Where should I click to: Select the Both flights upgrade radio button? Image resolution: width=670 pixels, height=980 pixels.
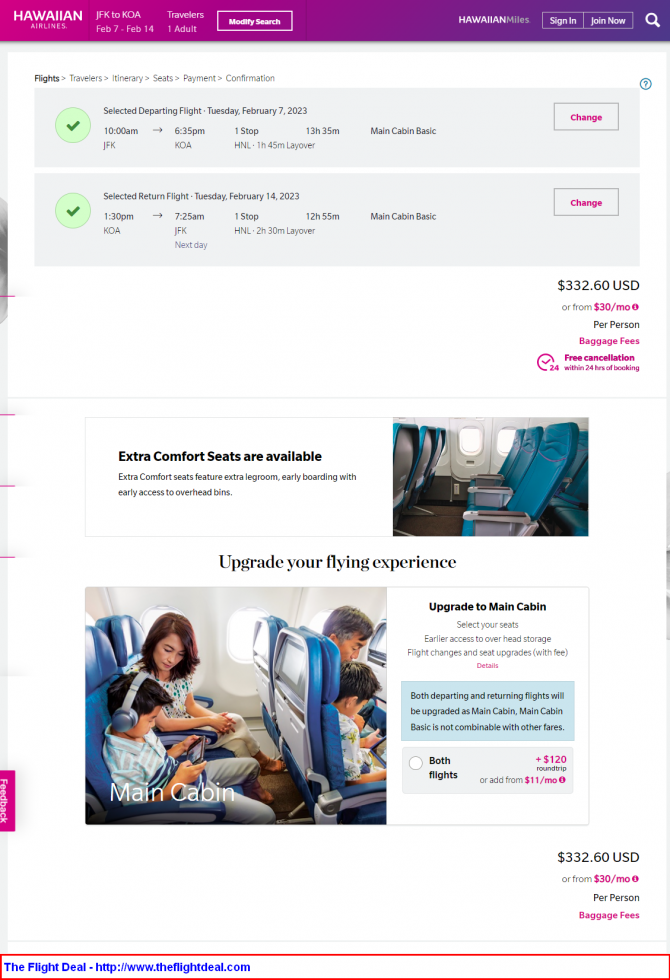(x=416, y=762)
